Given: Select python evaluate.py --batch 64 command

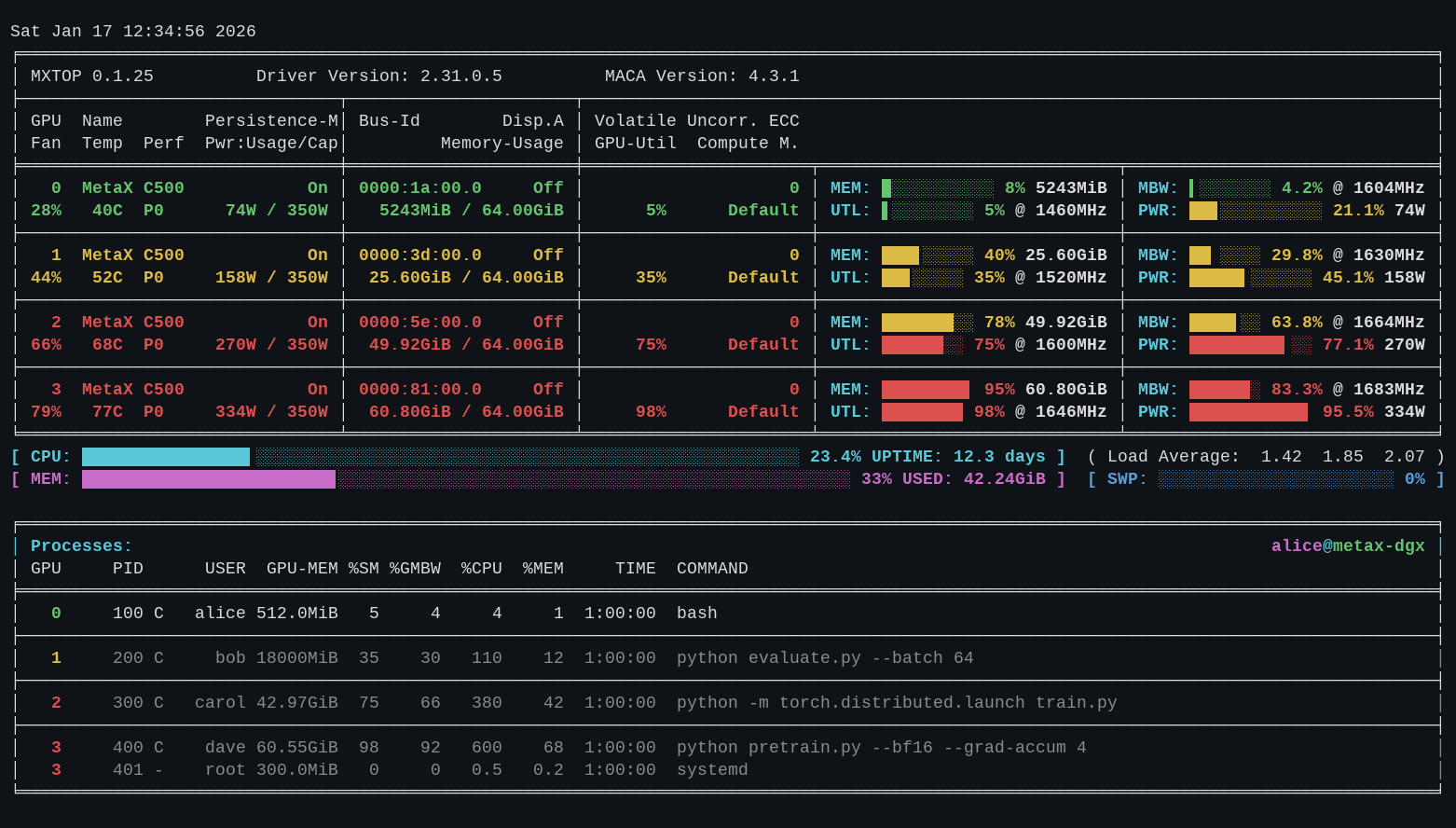Looking at the screenshot, I should 825,658.
